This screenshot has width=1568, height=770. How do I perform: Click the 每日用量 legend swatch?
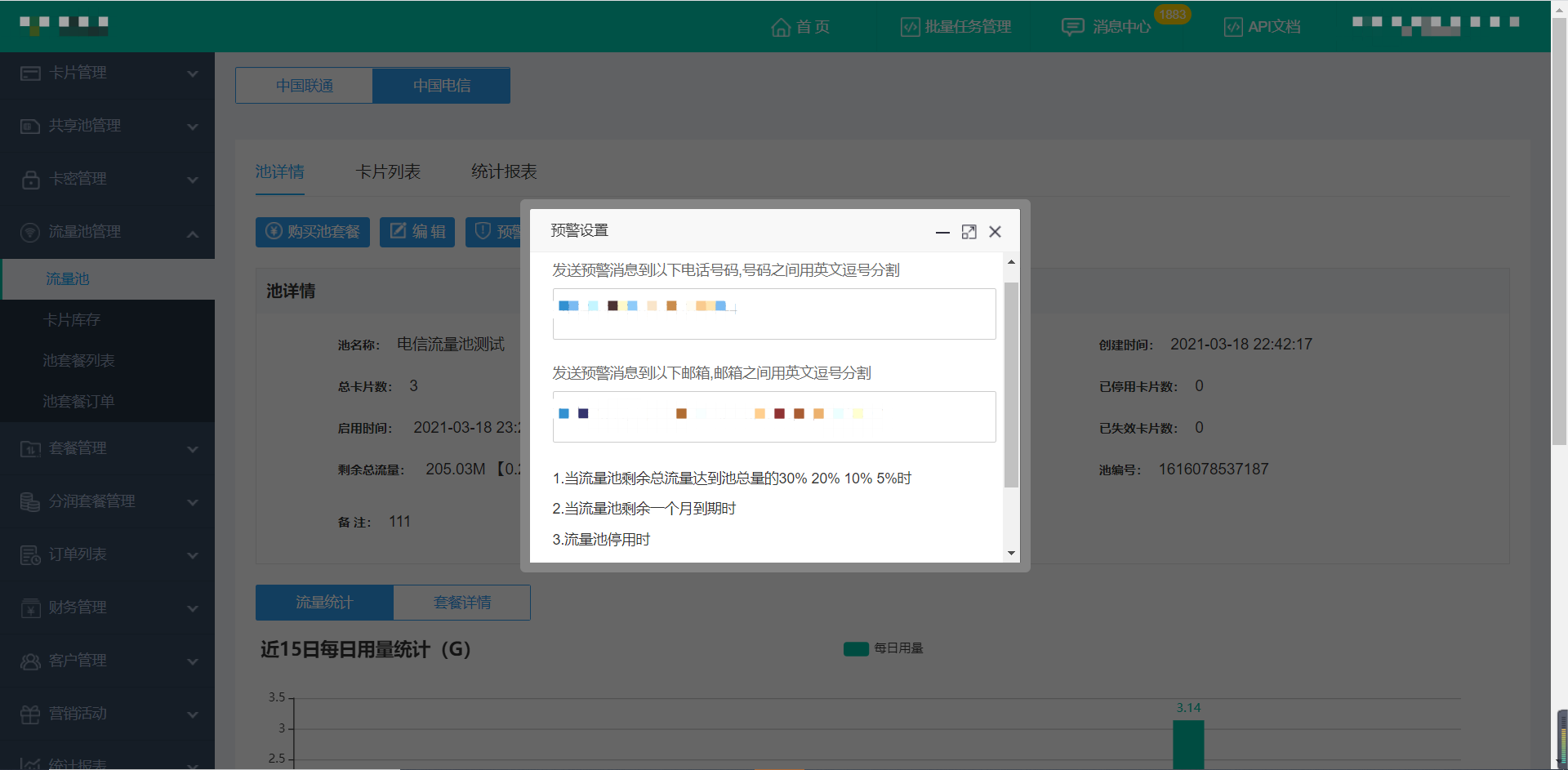856,649
